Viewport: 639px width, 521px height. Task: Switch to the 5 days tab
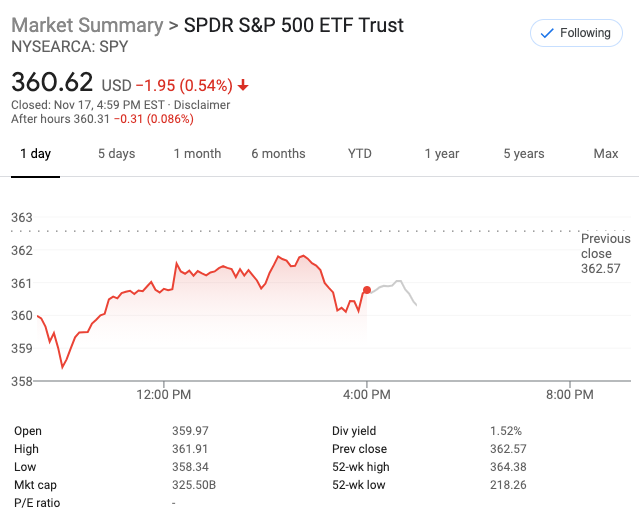116,154
